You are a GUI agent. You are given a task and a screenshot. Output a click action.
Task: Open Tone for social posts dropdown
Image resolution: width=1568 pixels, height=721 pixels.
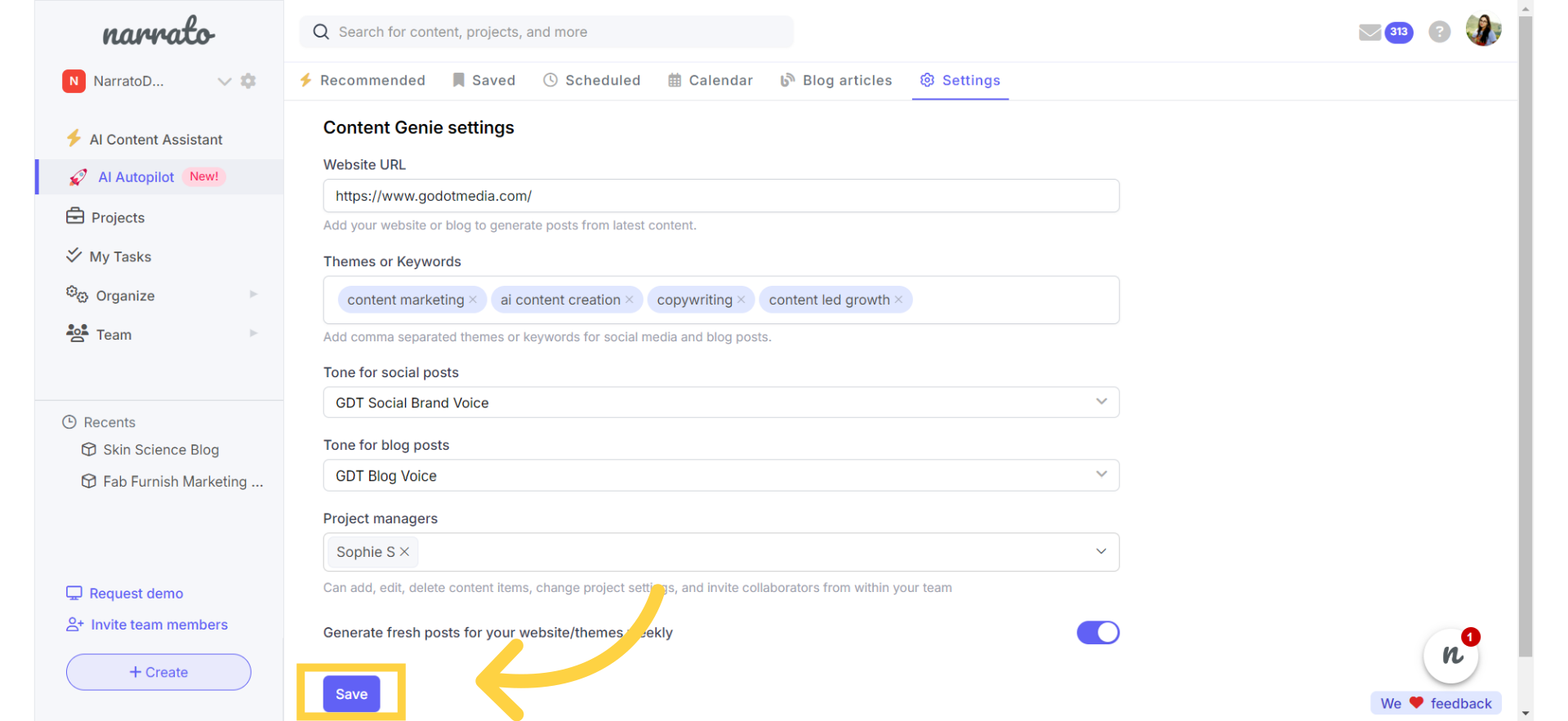pos(721,403)
